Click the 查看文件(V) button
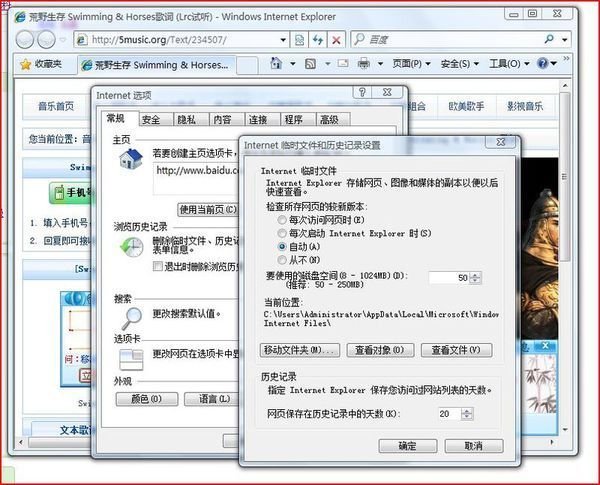This screenshot has height=485, width=600. 456,350
